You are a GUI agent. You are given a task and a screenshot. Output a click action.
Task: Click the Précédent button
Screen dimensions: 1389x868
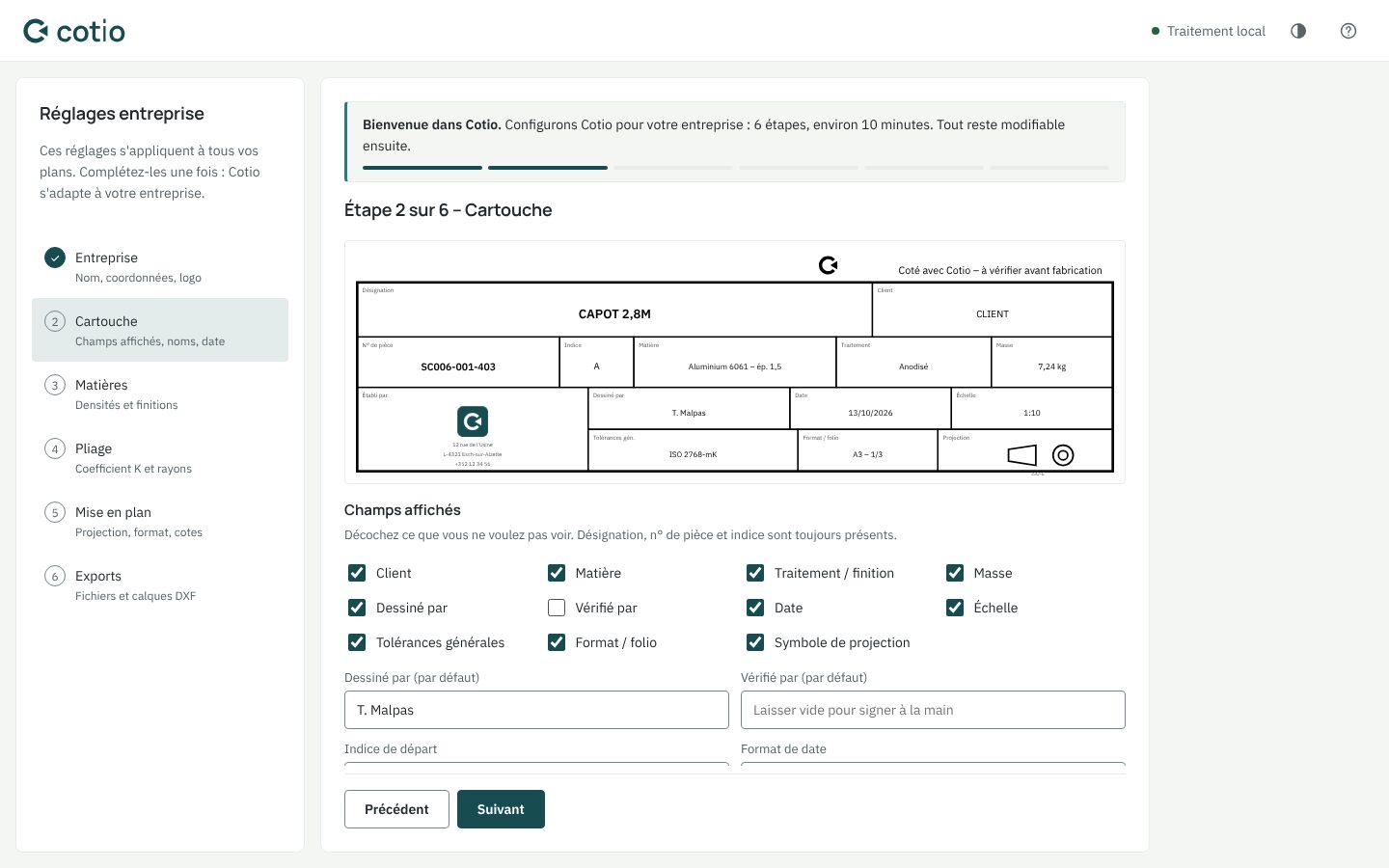(x=396, y=809)
